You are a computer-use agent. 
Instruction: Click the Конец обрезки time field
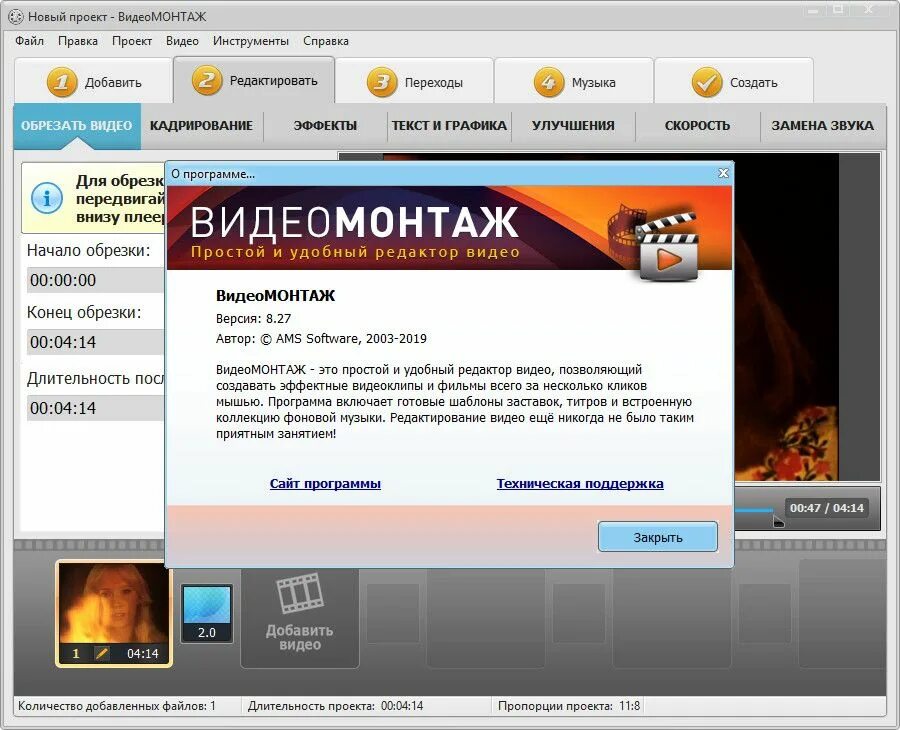pyautogui.click(x=95, y=342)
